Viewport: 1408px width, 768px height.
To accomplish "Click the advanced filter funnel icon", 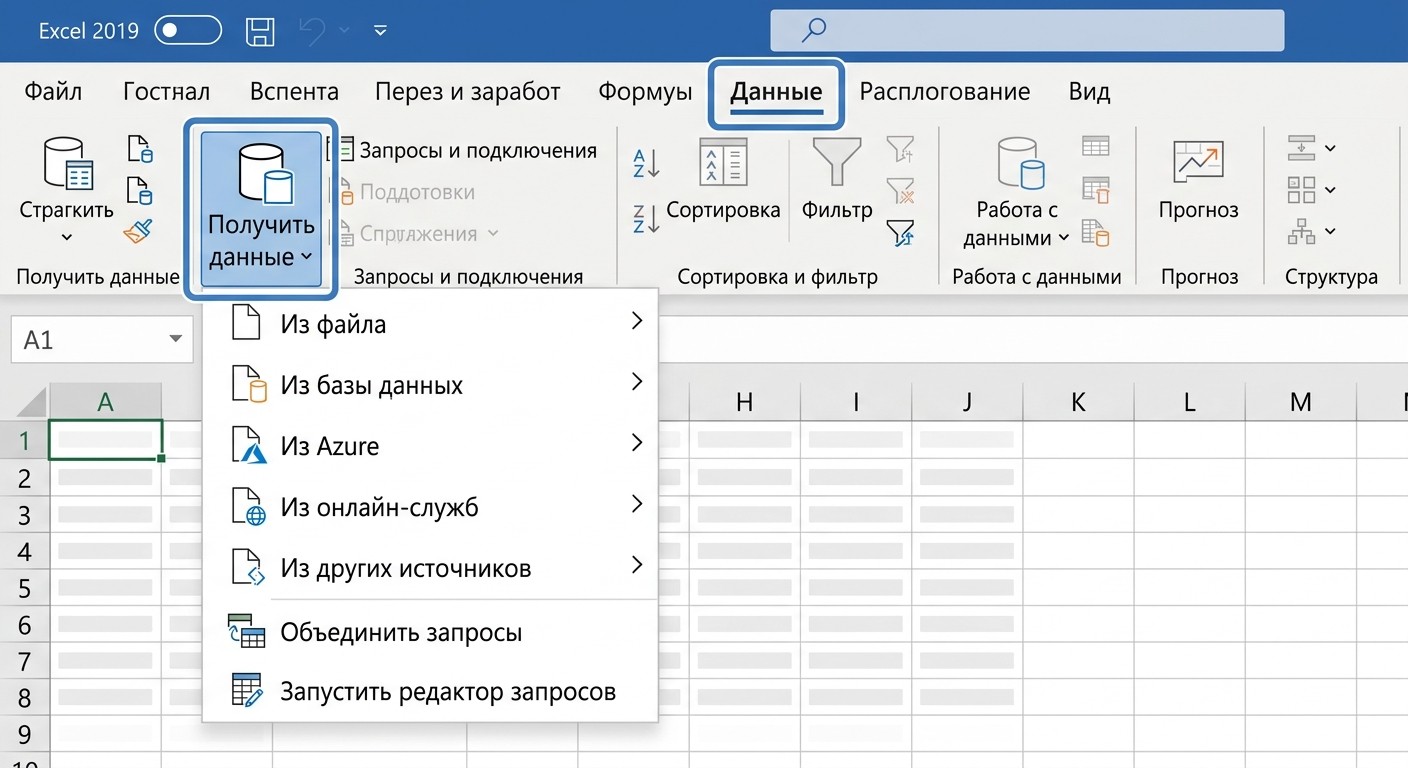I will (900, 234).
